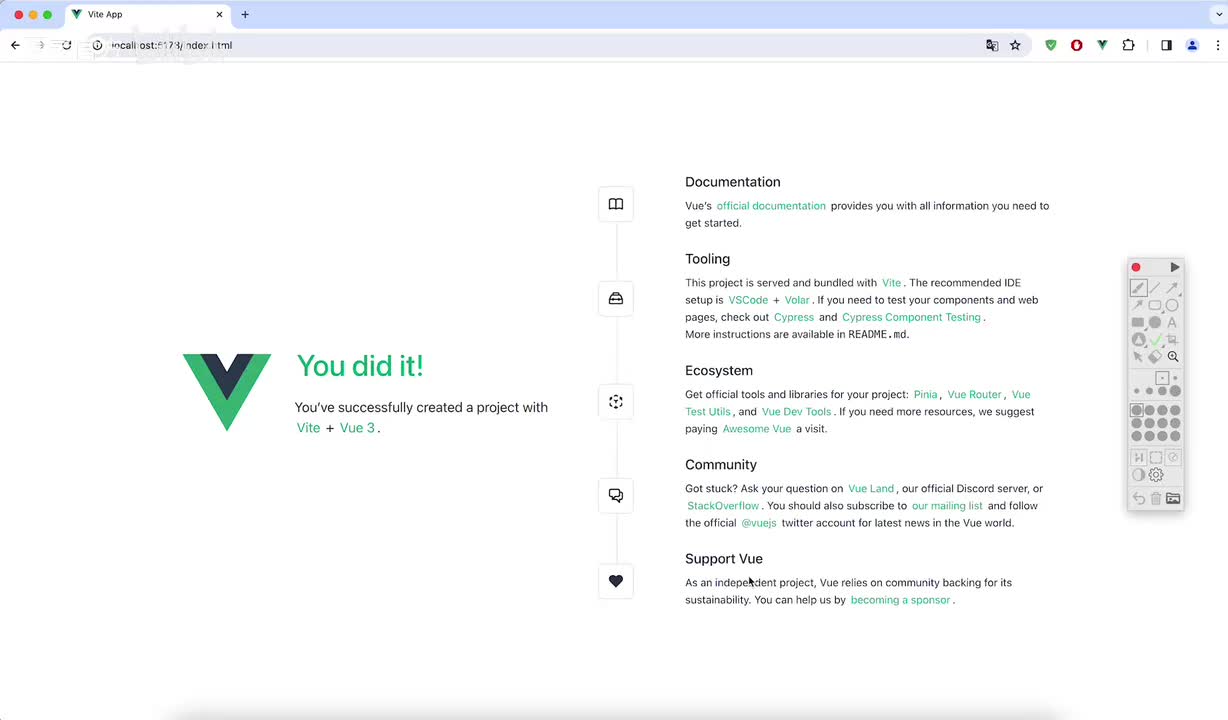
Task: Pick the largest brush size dot
Action: click(x=1175, y=391)
